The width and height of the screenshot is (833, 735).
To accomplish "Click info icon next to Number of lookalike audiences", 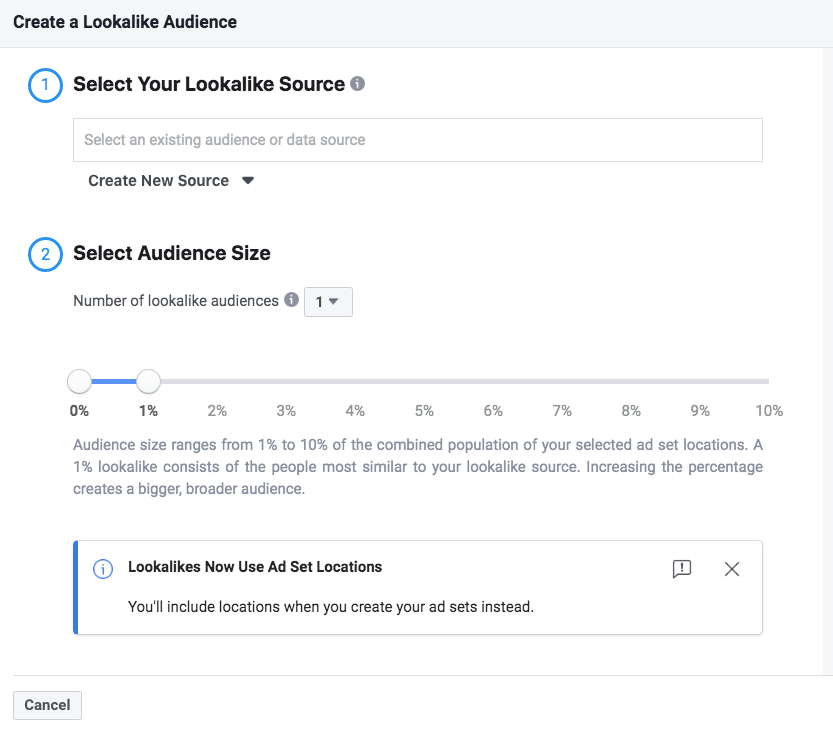I will pos(291,300).
